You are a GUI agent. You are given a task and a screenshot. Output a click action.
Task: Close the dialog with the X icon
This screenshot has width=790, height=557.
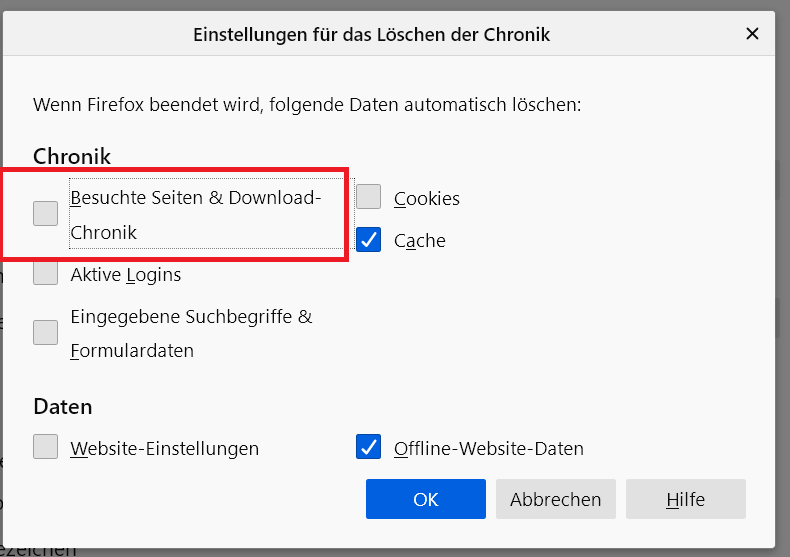tap(752, 34)
